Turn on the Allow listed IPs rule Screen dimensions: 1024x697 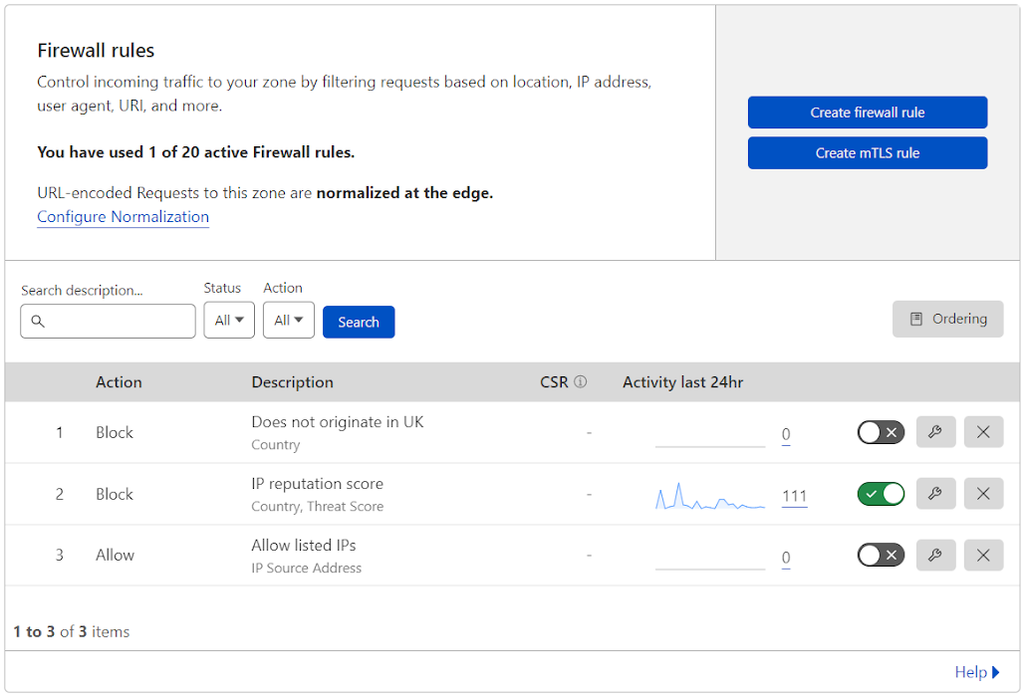coord(880,555)
